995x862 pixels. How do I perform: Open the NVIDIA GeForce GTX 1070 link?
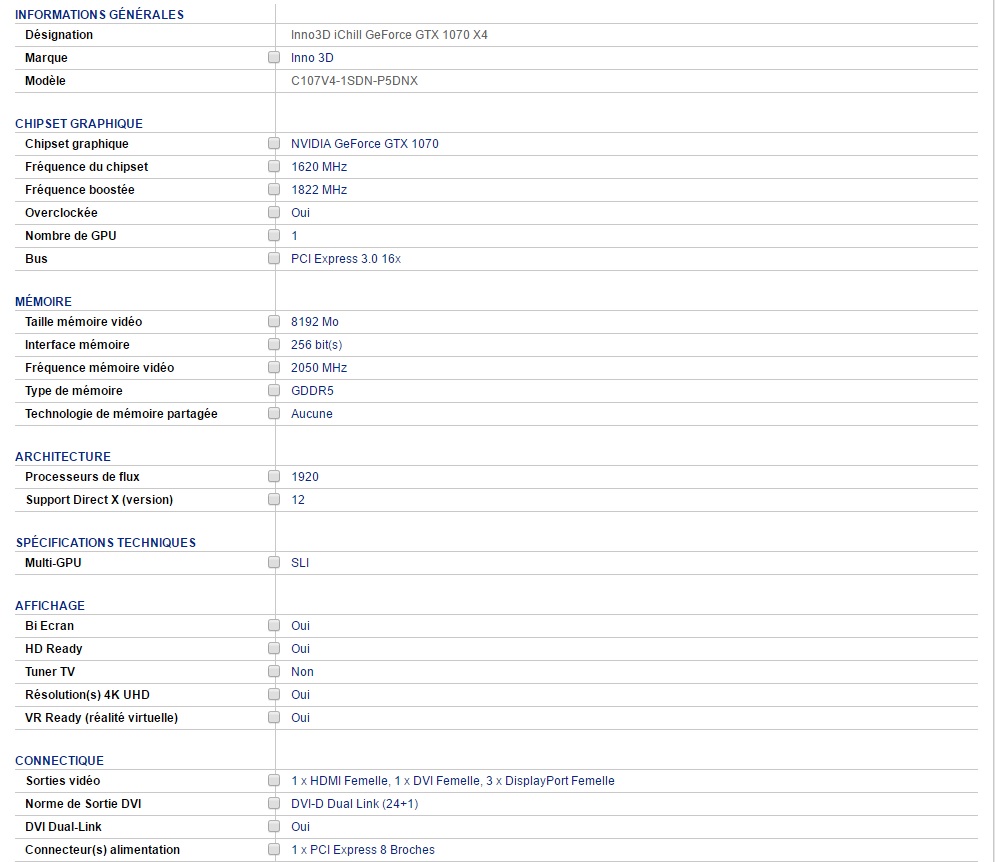tap(364, 144)
